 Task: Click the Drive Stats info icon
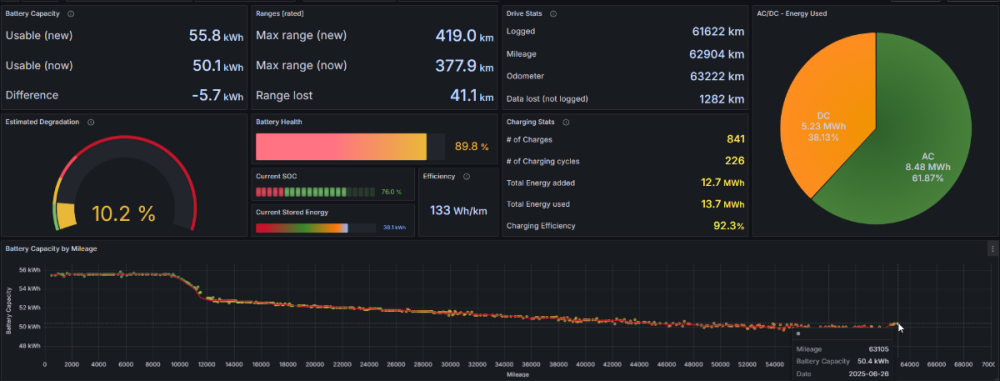[554, 13]
